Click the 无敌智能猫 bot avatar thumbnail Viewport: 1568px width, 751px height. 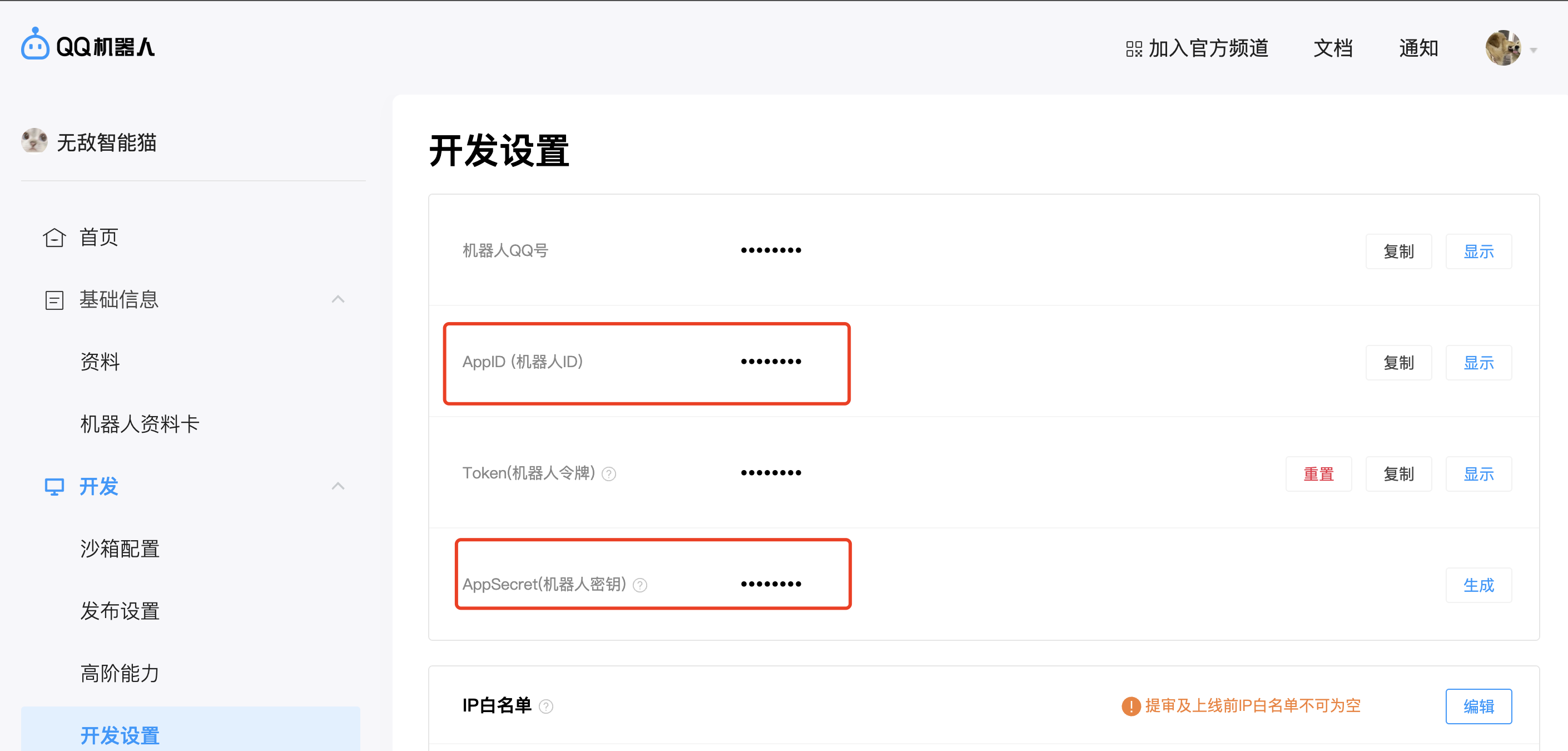tap(34, 141)
